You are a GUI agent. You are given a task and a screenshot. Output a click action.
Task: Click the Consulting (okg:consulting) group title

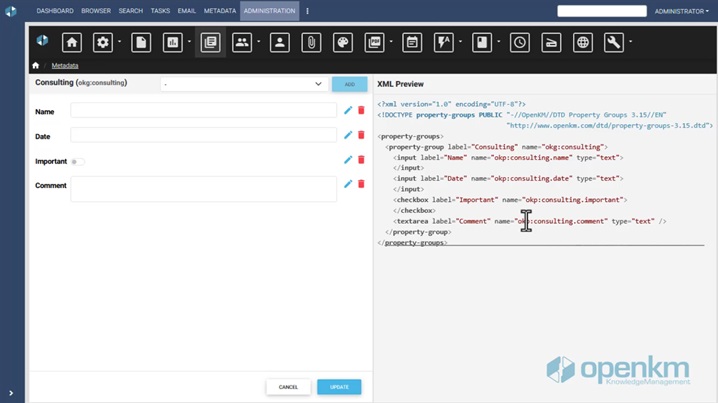coord(81,82)
